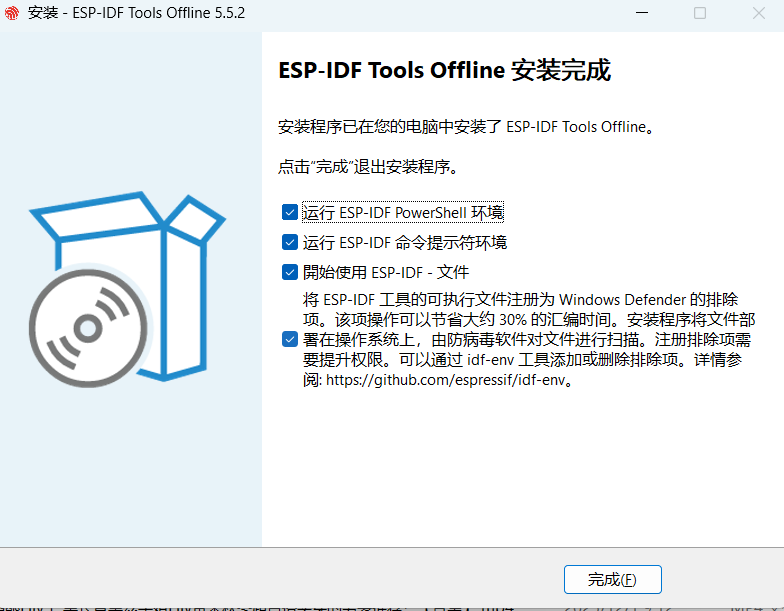784x611 pixels.
Task: Click the text 安装程序已在您的电脑中安装了 ESP-IDF Tools Offline
Action: [x=466, y=127]
